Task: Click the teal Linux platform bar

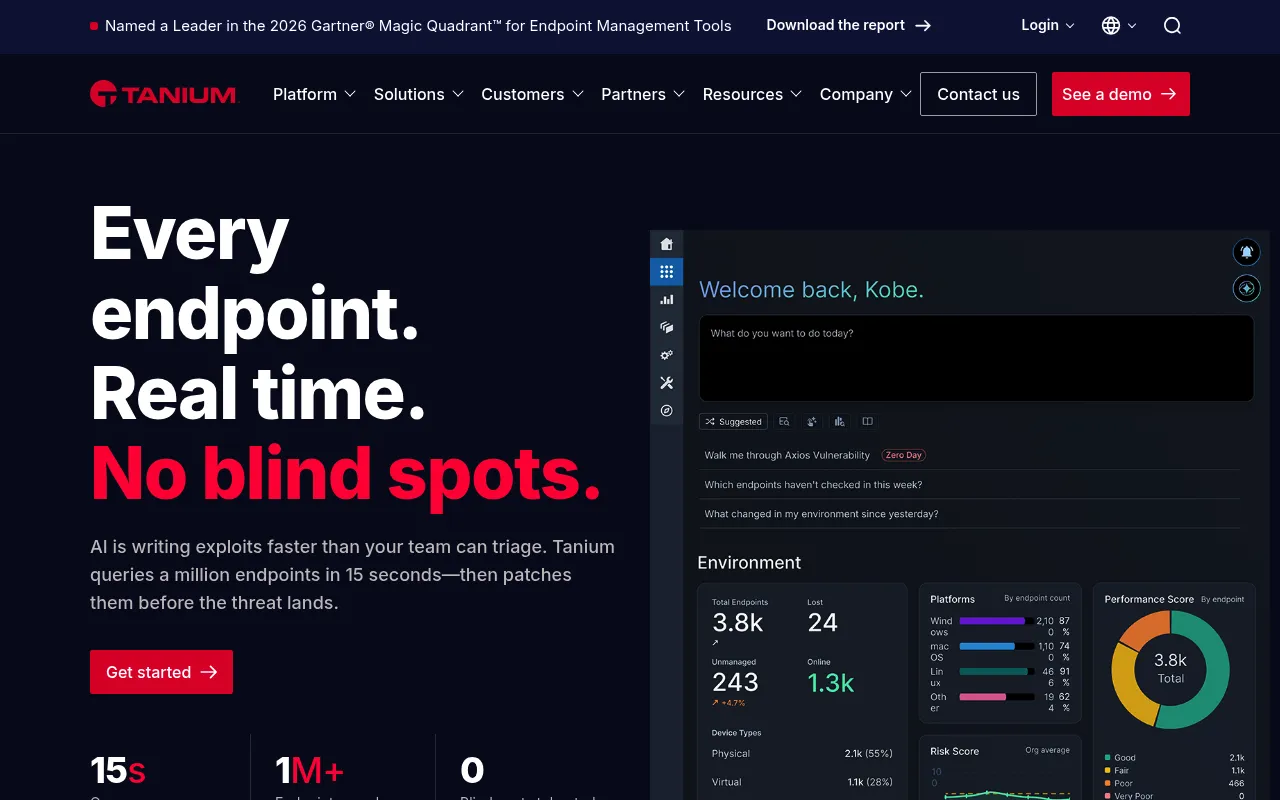Action: pyautogui.click(x=993, y=671)
